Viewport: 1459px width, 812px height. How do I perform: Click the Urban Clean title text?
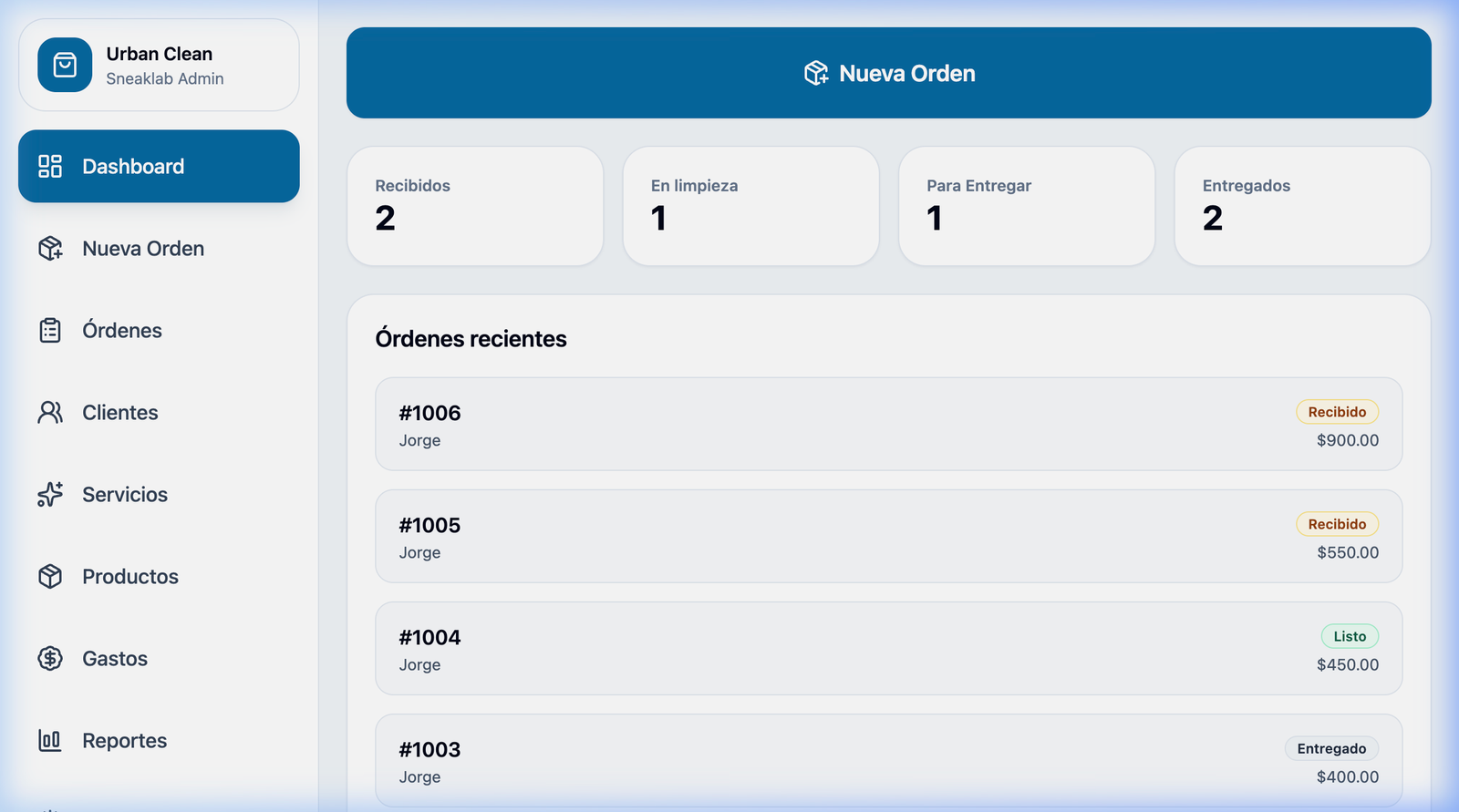point(160,54)
